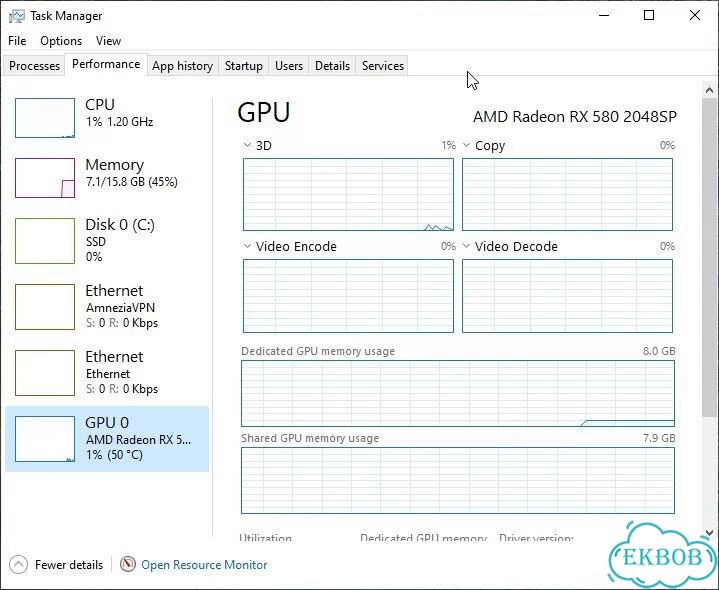Click the CPU '1% 1.20 GHz' text
The image size is (719, 590).
tap(119, 122)
